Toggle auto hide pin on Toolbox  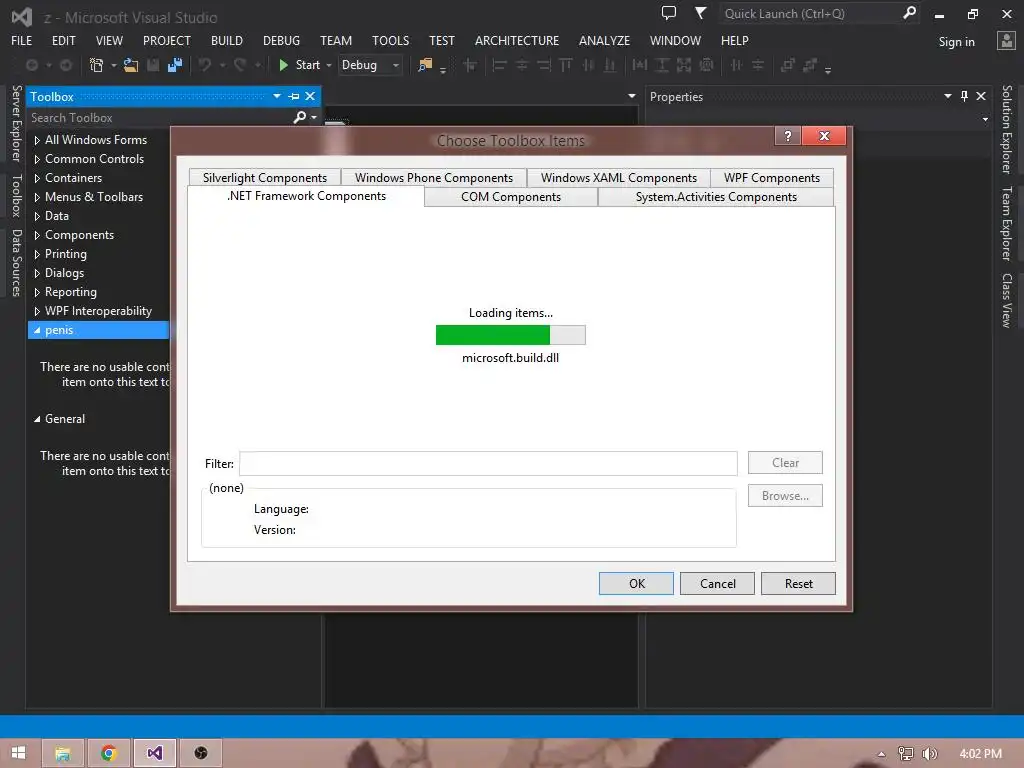click(294, 97)
